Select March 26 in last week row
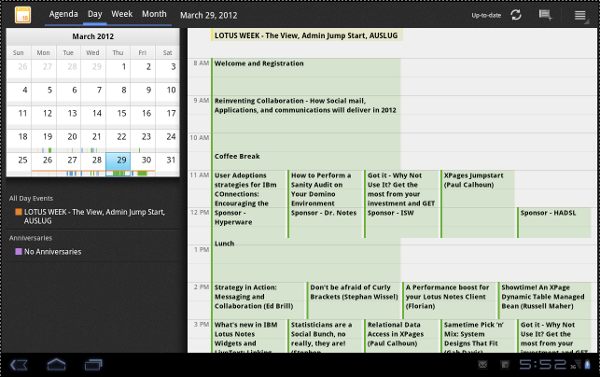Image resolution: width=600 pixels, height=377 pixels. 44,163
